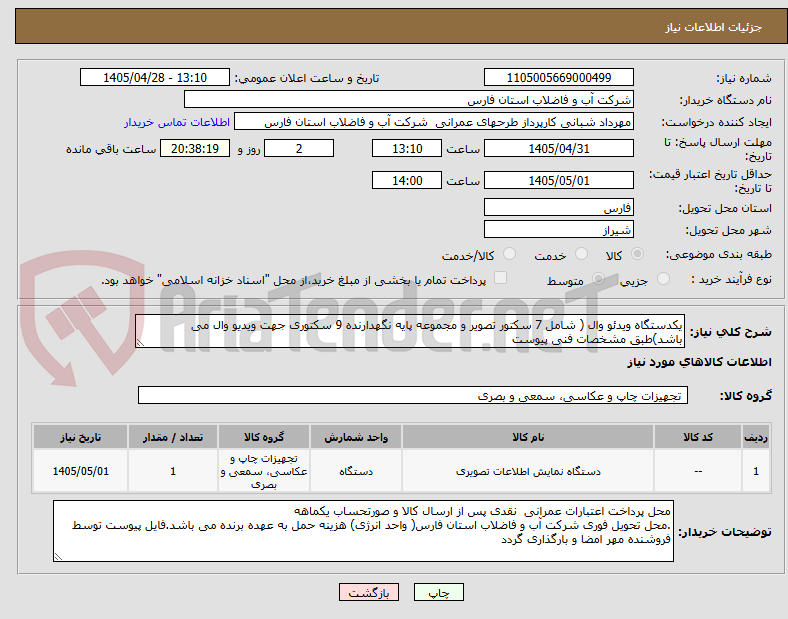Click the گروه کالا field

(413, 395)
